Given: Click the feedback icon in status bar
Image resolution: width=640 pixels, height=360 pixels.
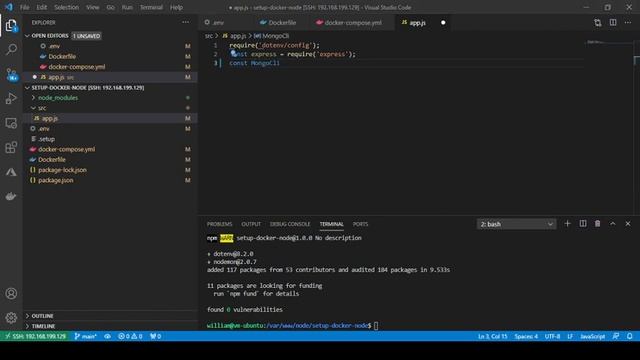Looking at the screenshot, I should click(616, 336).
